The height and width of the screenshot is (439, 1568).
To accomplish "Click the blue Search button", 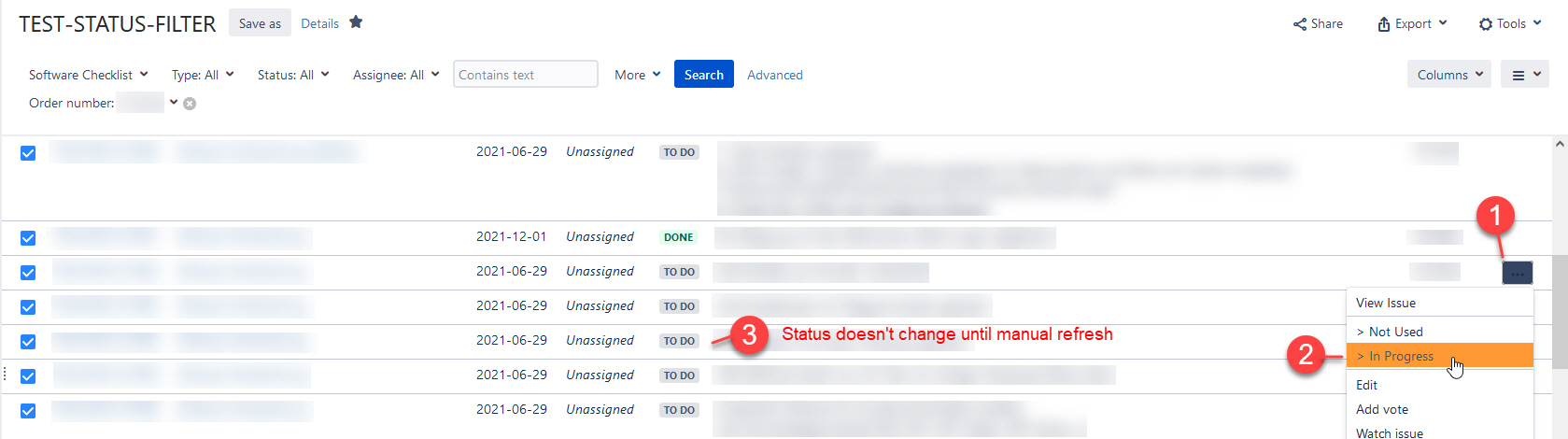I will point(703,75).
